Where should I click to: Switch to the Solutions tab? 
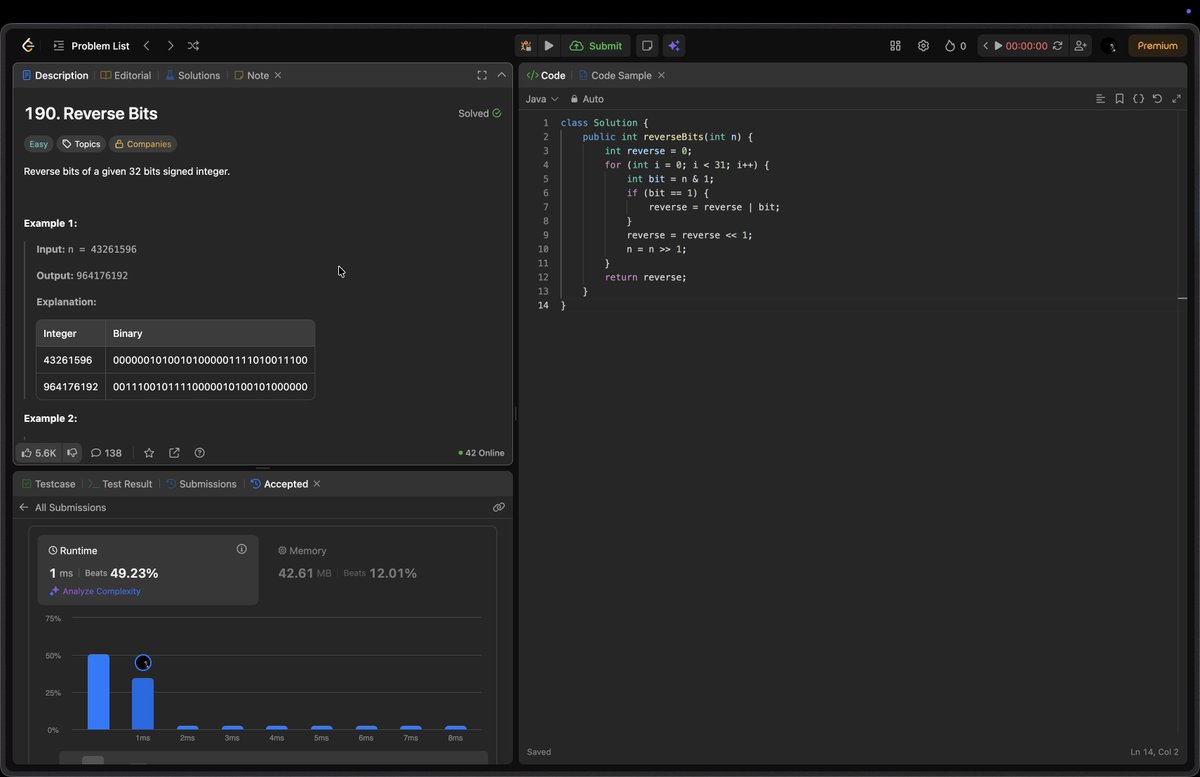(192, 75)
